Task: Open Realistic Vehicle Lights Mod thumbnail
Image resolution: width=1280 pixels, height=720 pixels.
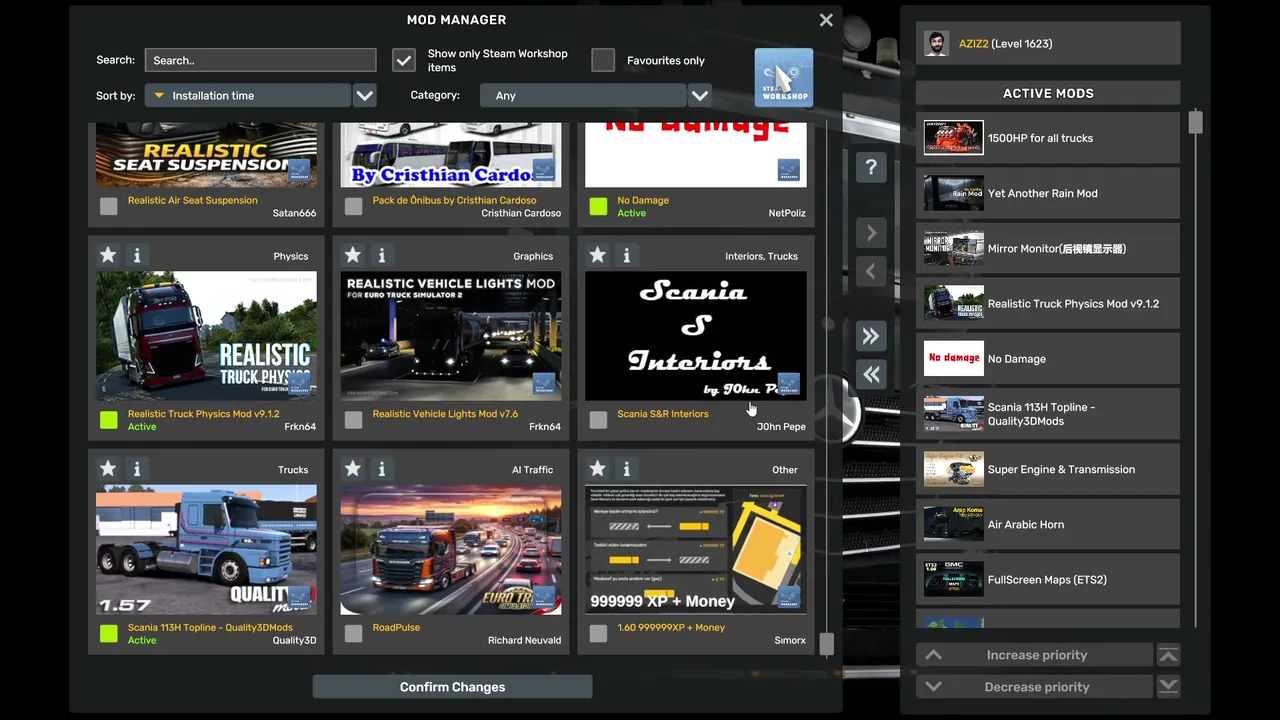Action: pos(451,336)
